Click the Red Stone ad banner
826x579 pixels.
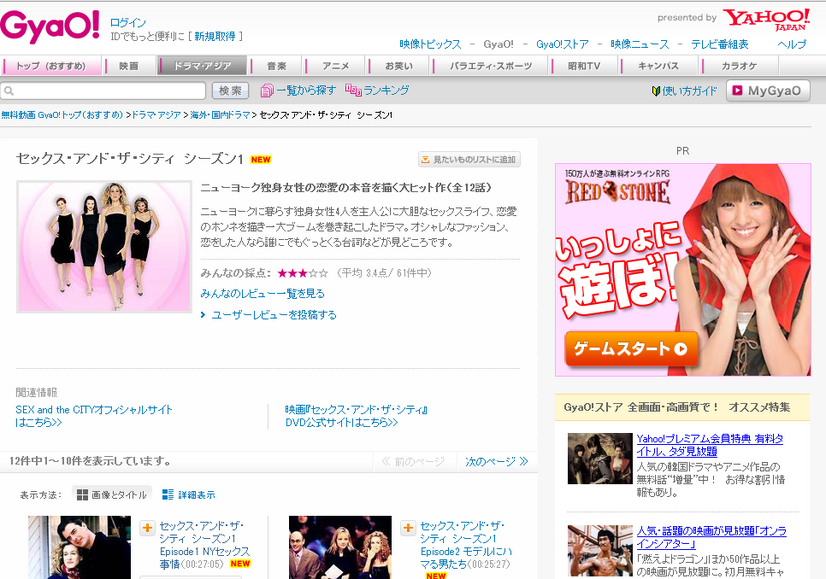[x=683, y=270]
